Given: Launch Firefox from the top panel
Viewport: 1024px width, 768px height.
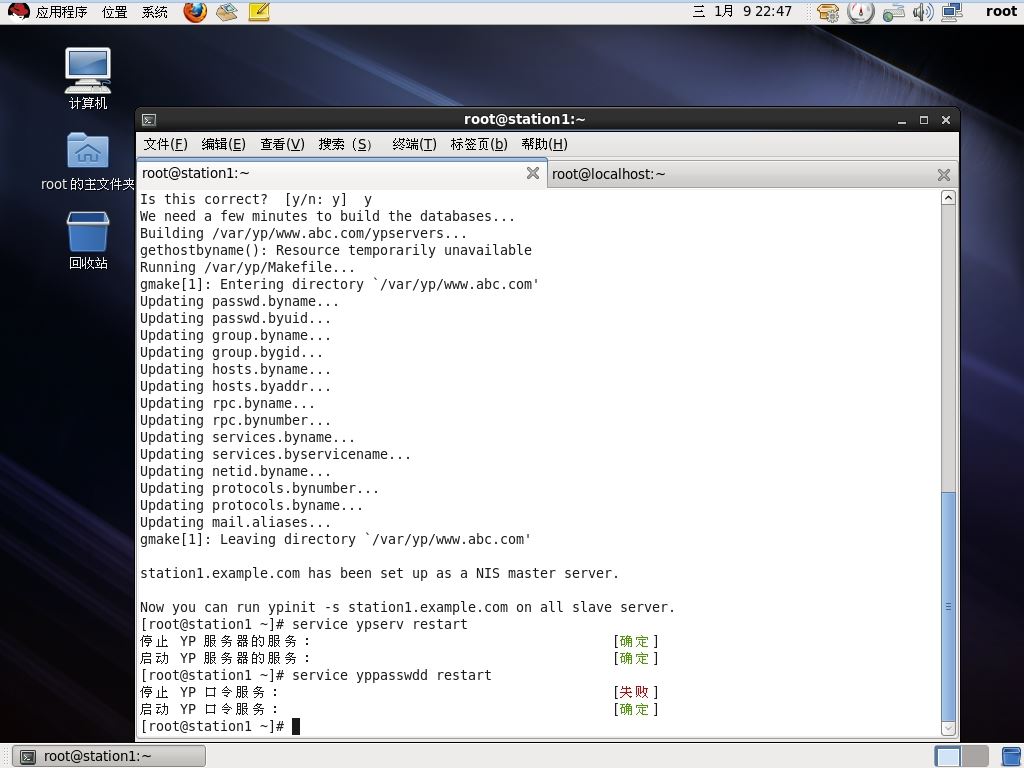Looking at the screenshot, I should [195, 12].
